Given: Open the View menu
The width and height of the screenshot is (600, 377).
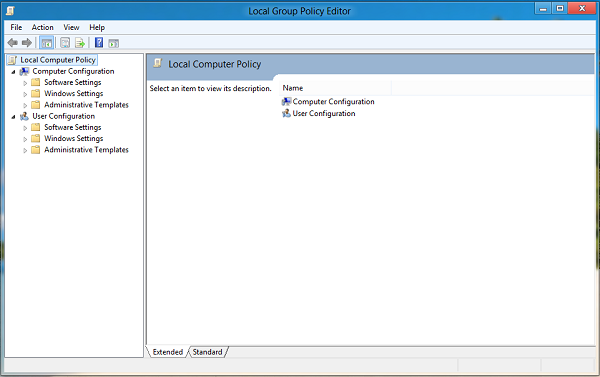Looking at the screenshot, I should (71, 27).
